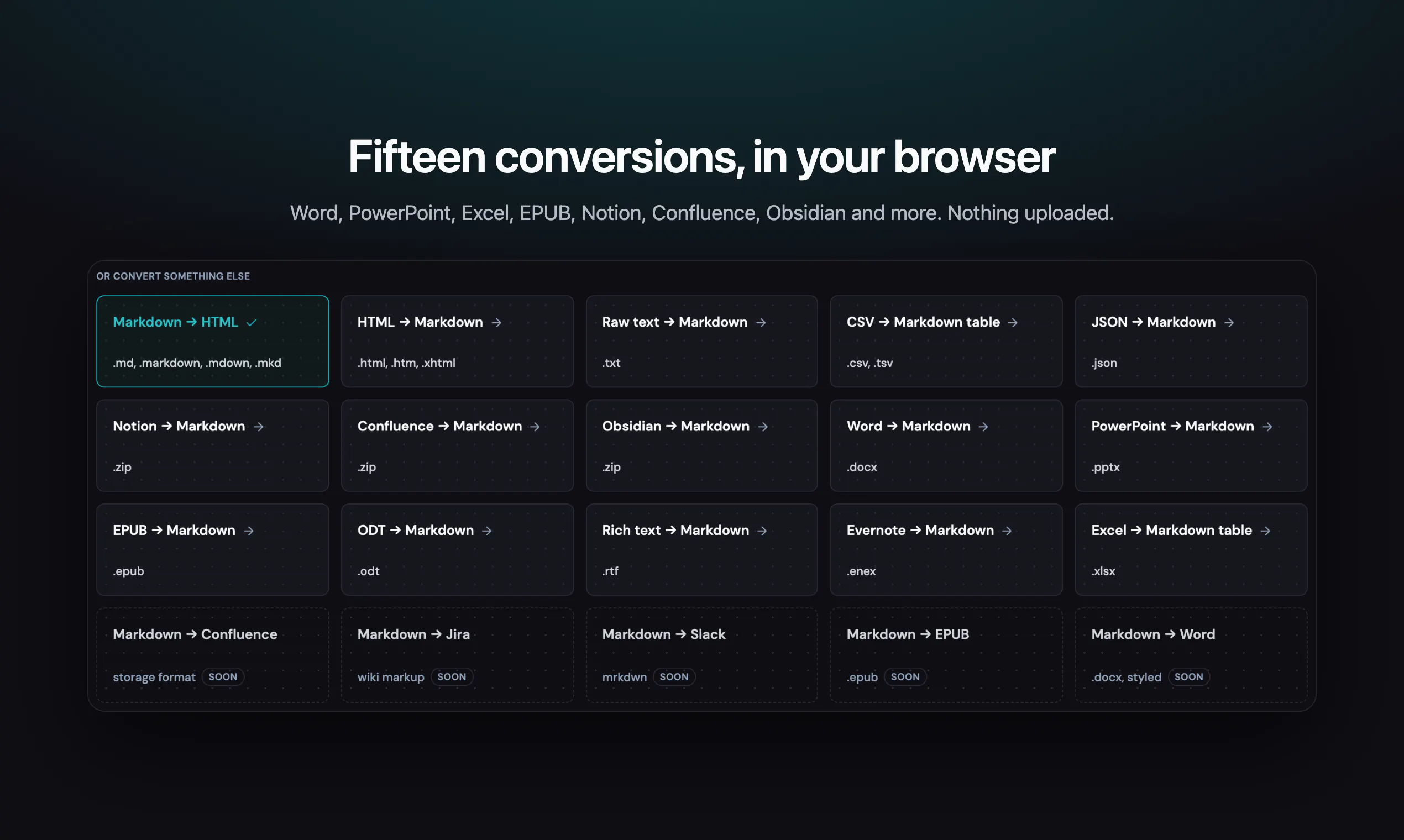The image size is (1404, 840).
Task: Select the JSON → Markdown title
Action: (x=1153, y=322)
